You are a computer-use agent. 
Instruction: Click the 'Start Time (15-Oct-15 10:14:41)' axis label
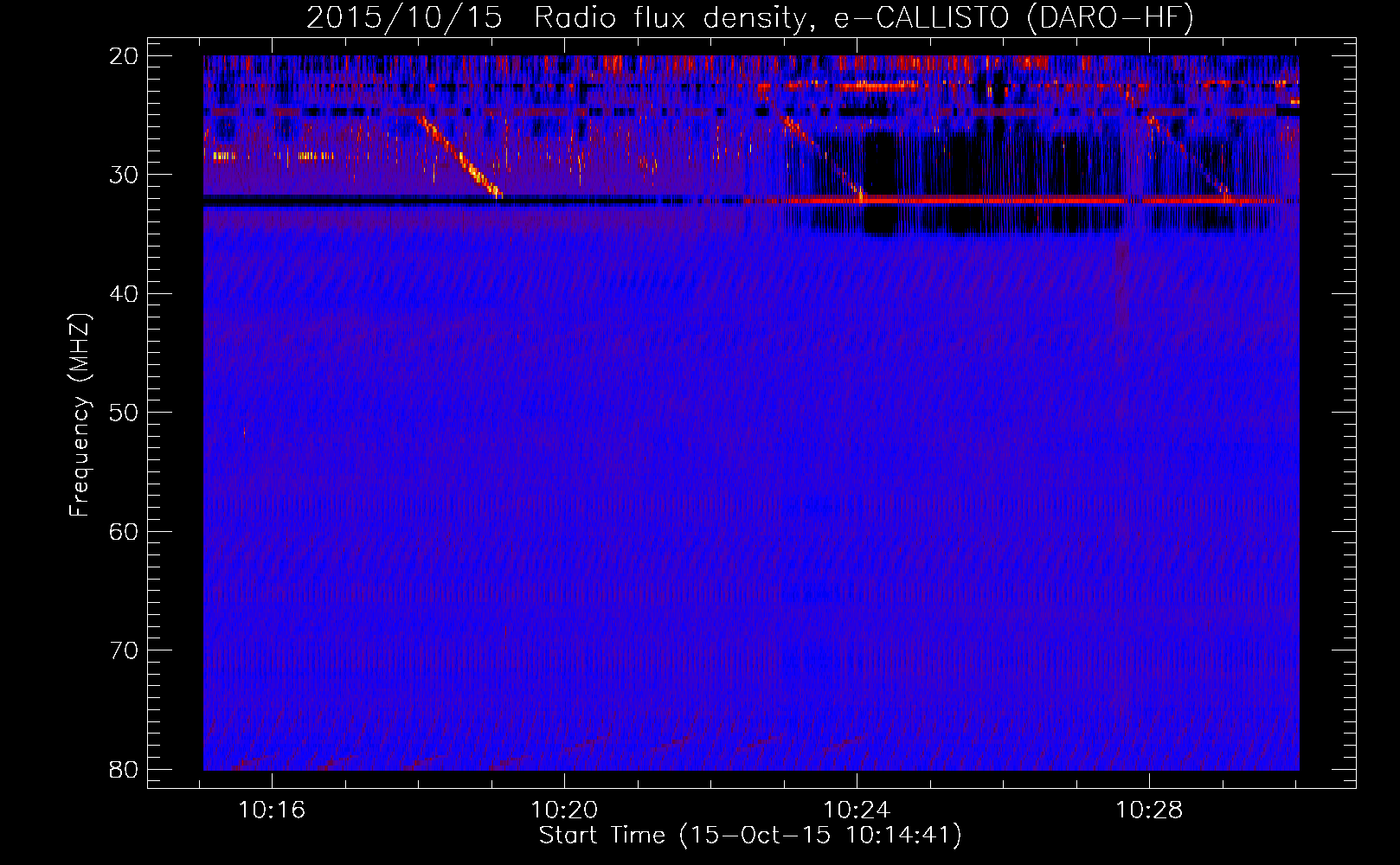click(750, 836)
